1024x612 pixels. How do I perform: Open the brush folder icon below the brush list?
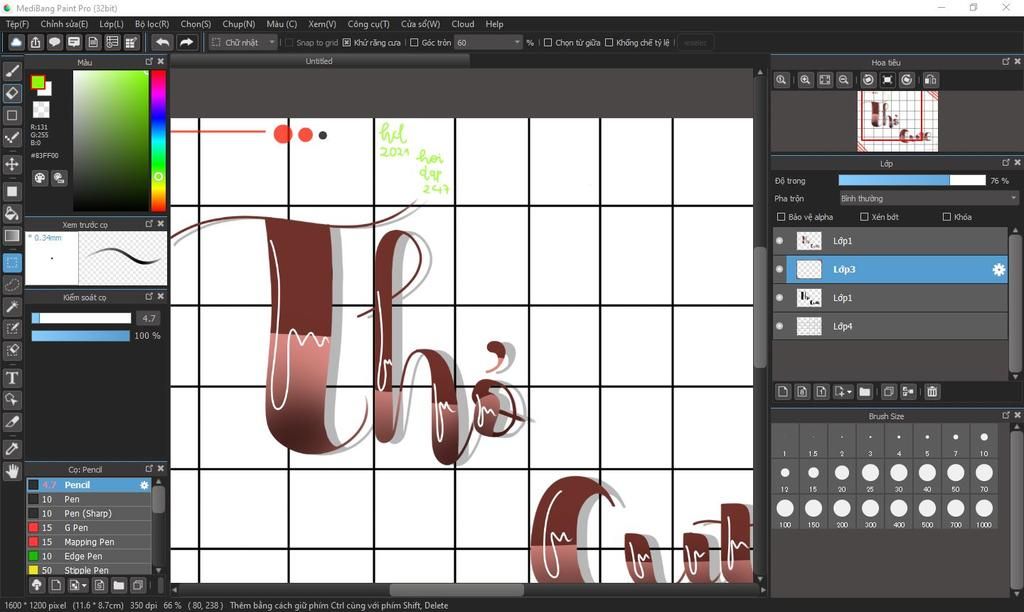coord(118,585)
